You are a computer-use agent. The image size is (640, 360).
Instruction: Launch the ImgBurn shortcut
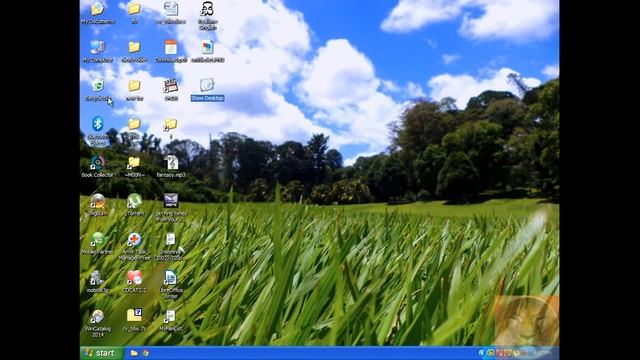click(x=98, y=201)
